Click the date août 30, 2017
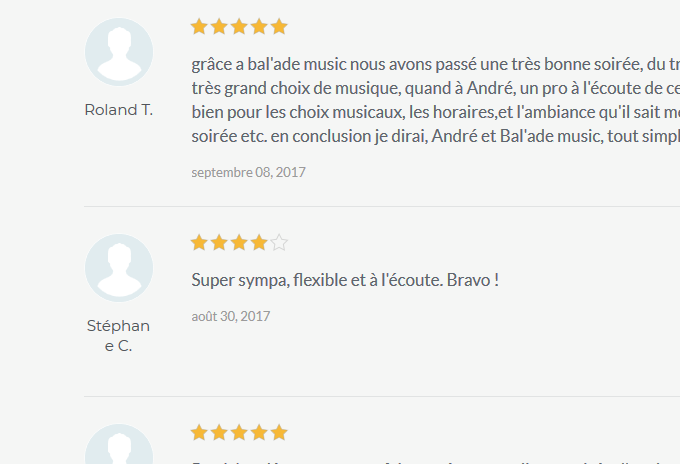This screenshot has width=680, height=464. coord(231,316)
